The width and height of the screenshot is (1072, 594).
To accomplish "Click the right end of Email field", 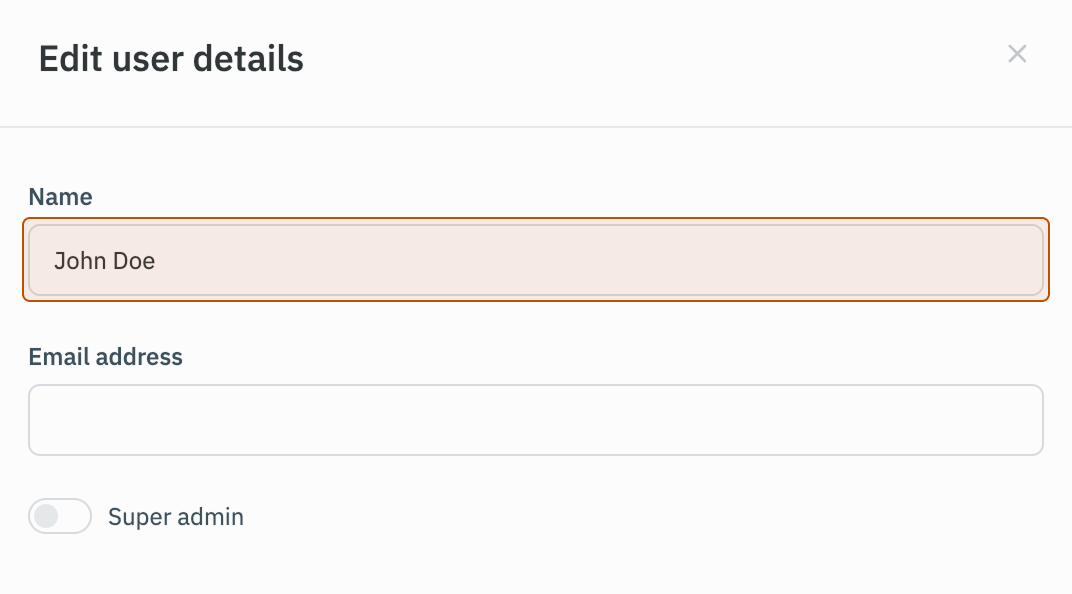I will coord(1020,420).
